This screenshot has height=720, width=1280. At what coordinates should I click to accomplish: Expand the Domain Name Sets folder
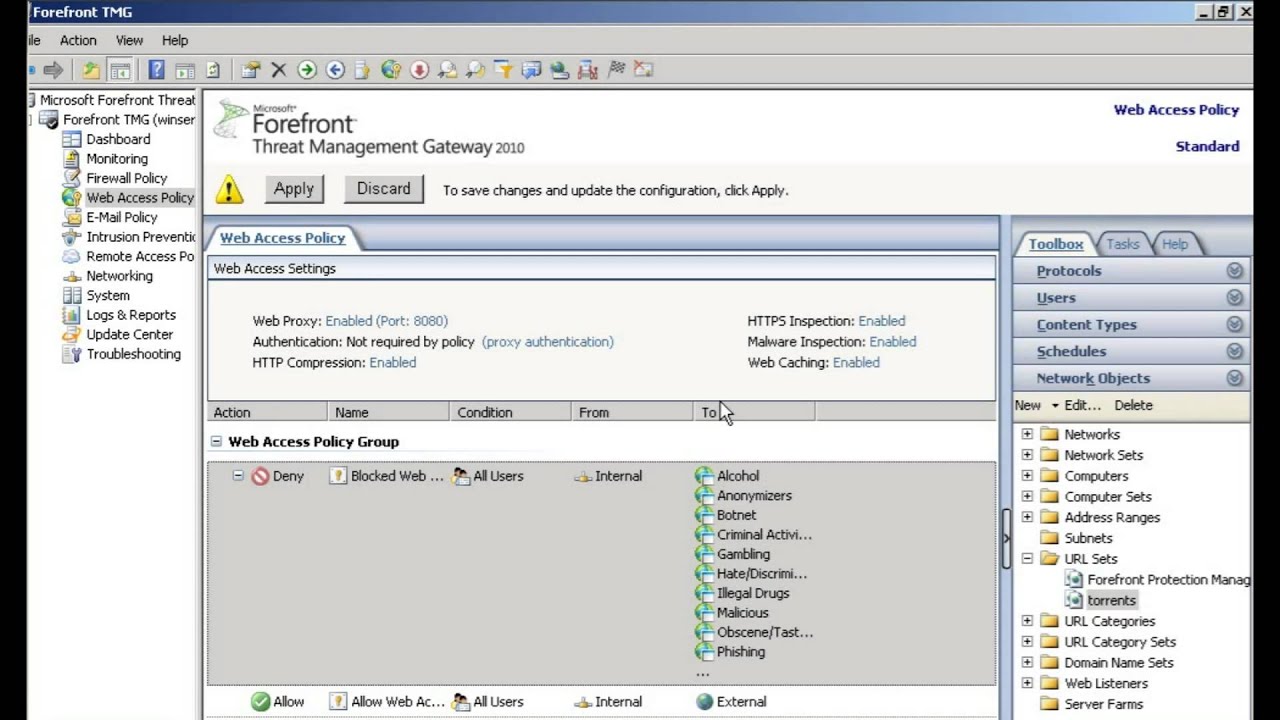pyautogui.click(x=1027, y=662)
